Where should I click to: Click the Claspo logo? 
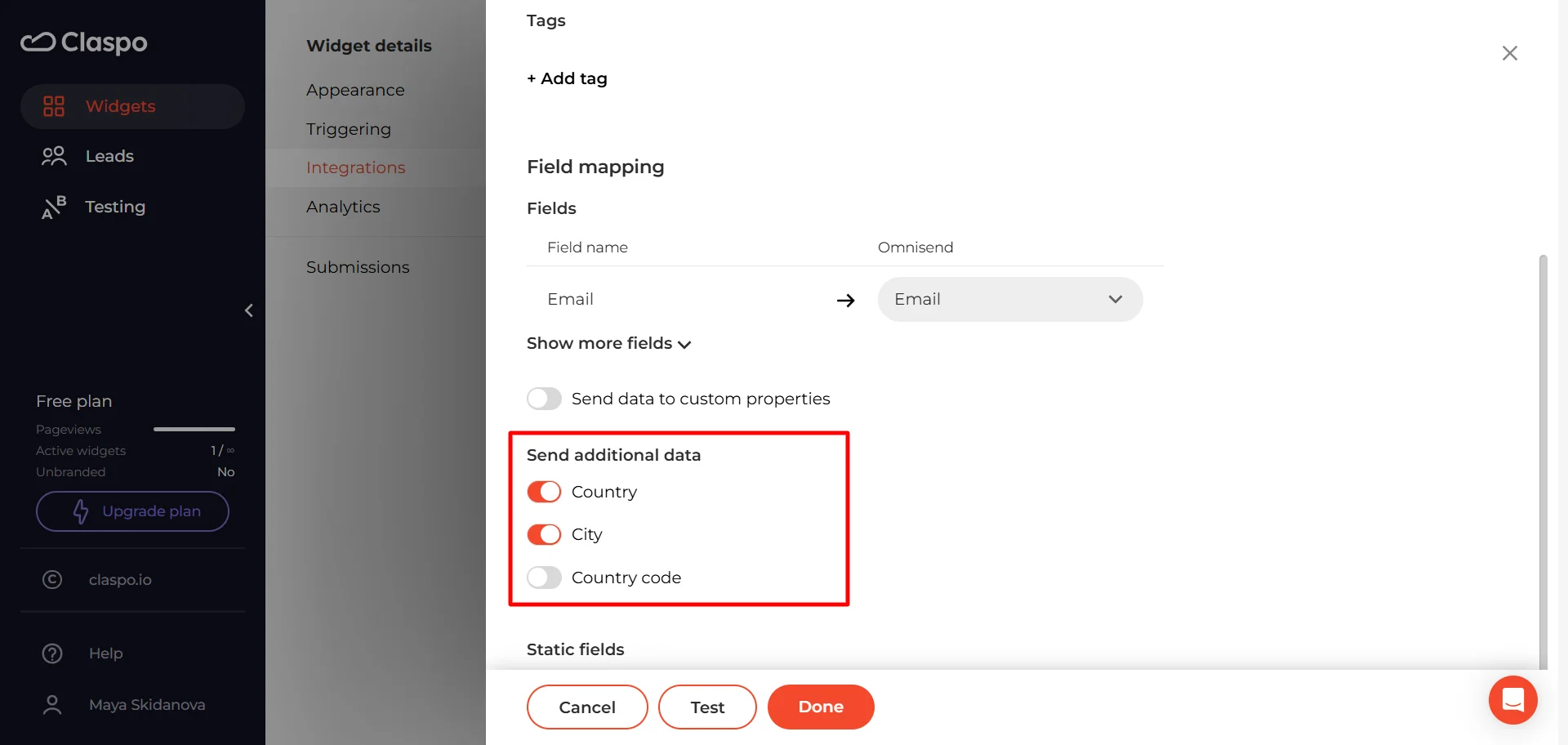(84, 42)
